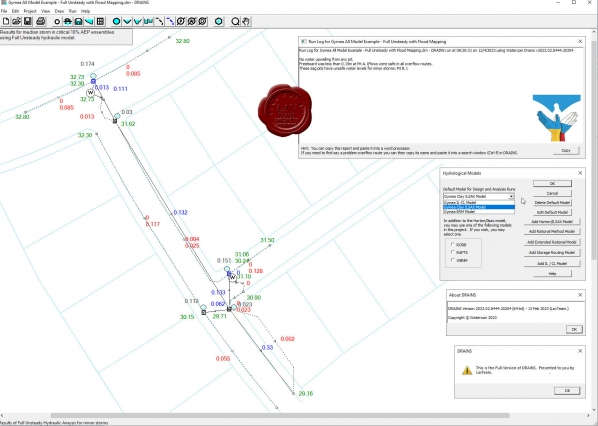Click Add Storage Routing Model button

coord(552,252)
